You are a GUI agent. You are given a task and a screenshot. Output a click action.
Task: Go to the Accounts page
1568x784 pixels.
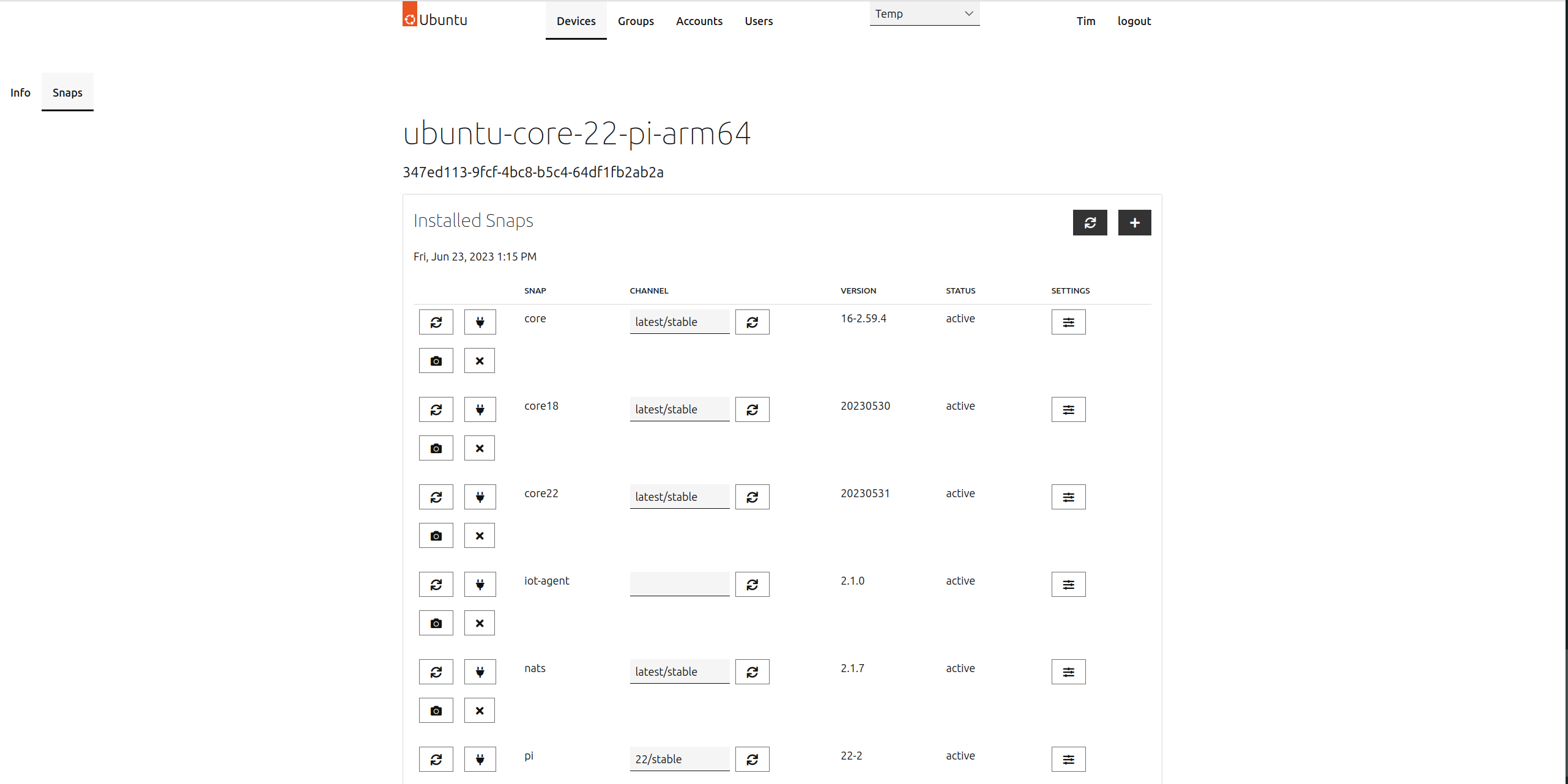click(x=699, y=21)
